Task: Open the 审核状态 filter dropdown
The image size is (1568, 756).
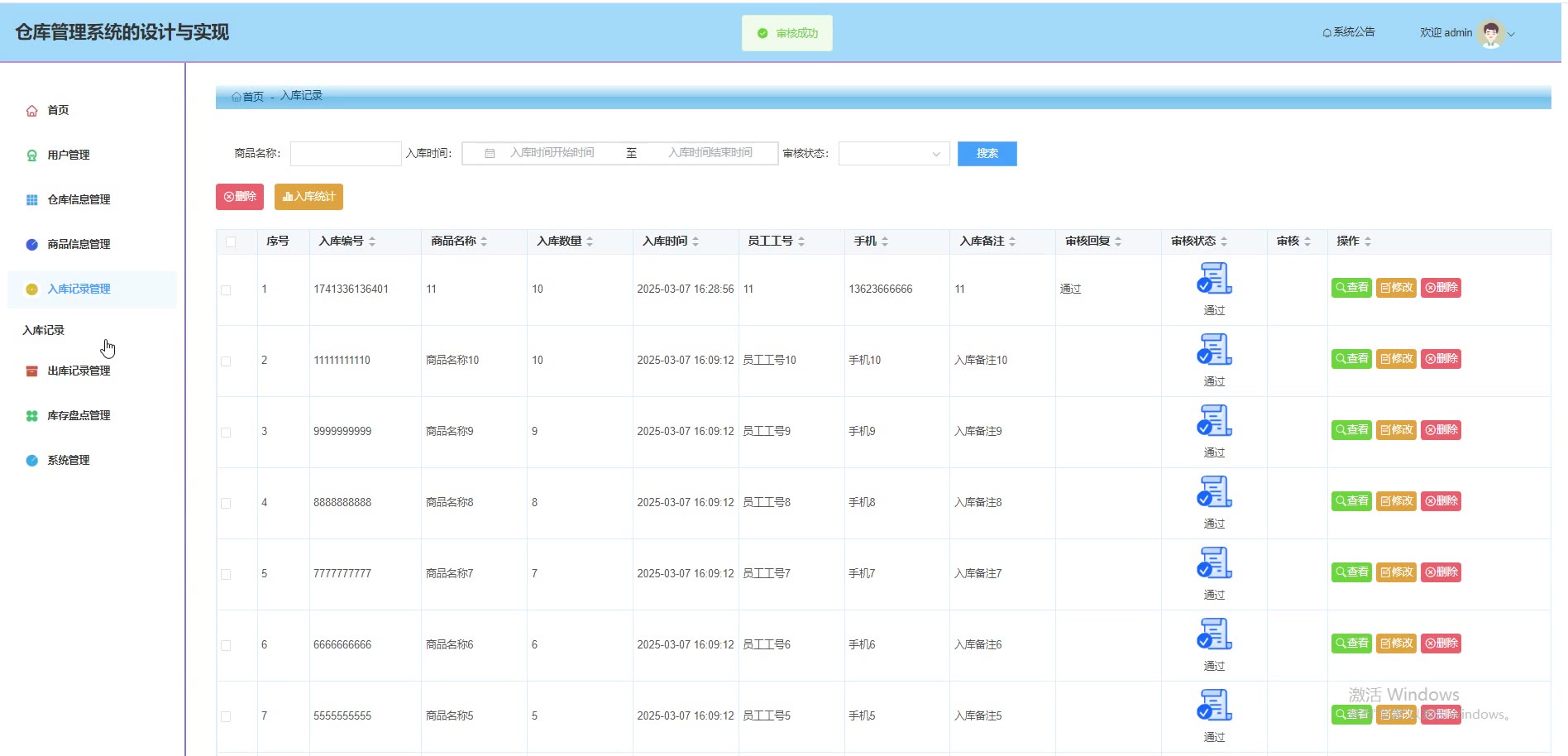Action: 893,154
